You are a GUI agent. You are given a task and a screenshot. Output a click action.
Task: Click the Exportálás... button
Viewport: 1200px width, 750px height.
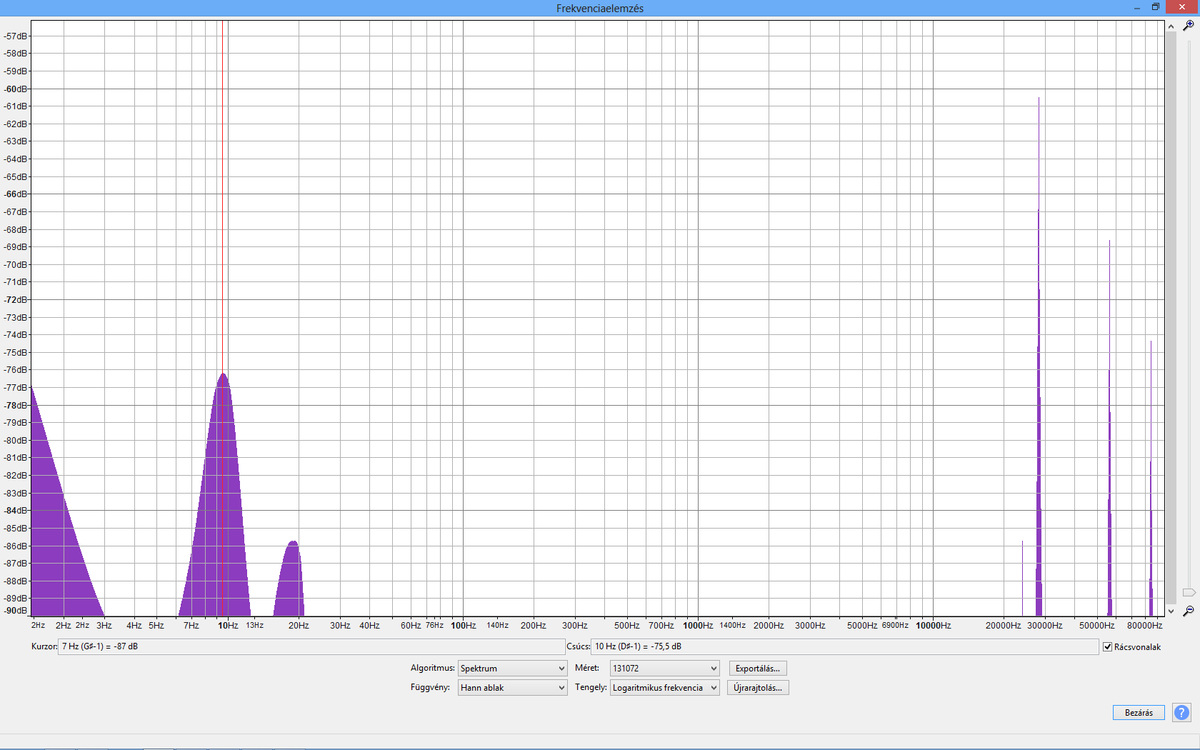point(758,668)
